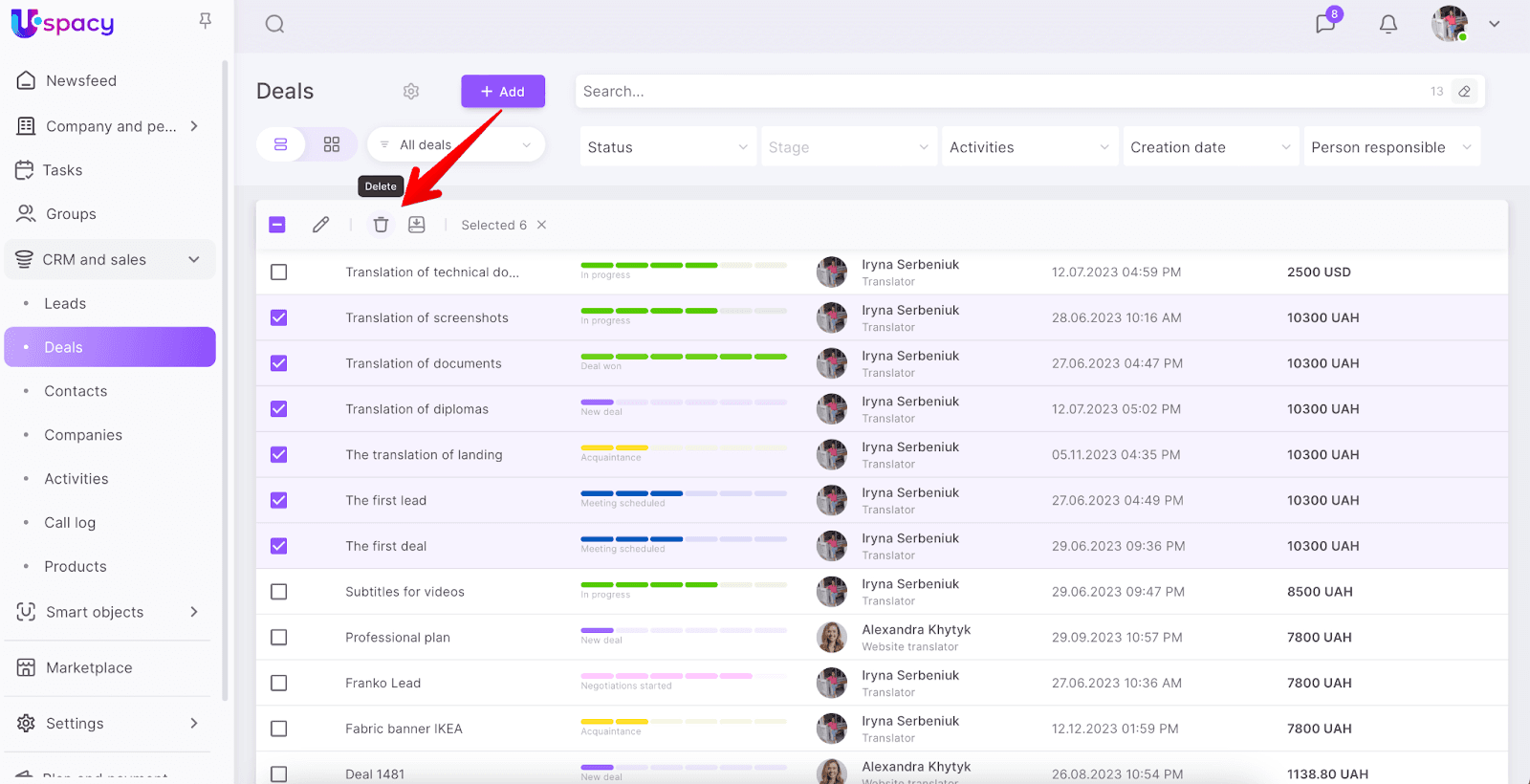Clear search with eraser icon
The width and height of the screenshot is (1530, 784).
[1464, 92]
